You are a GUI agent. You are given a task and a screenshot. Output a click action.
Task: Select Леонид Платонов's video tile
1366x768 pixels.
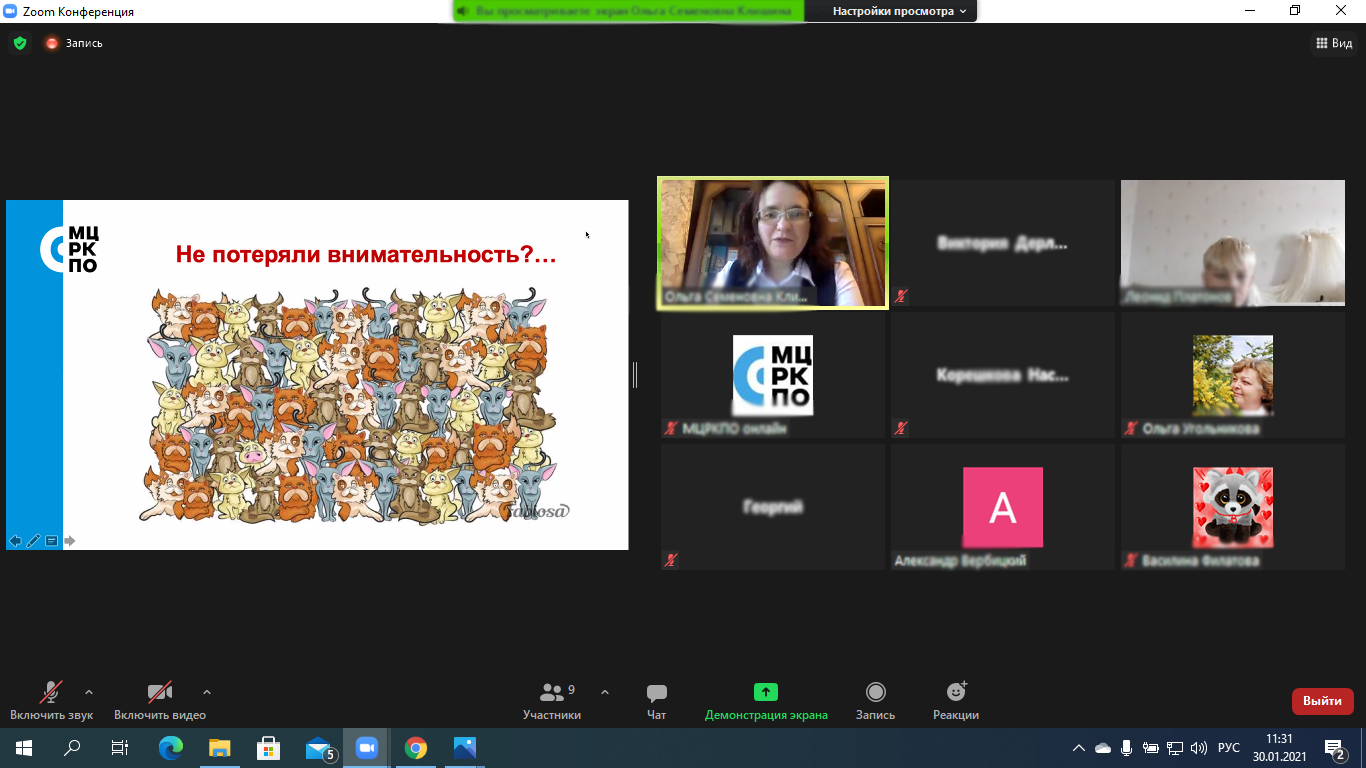pos(1233,243)
